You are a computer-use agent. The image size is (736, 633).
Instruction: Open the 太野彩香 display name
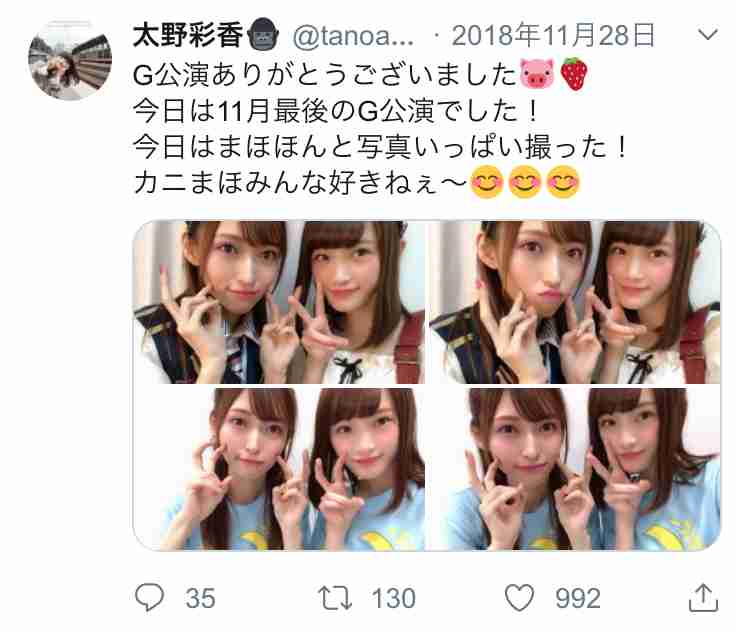[188, 35]
